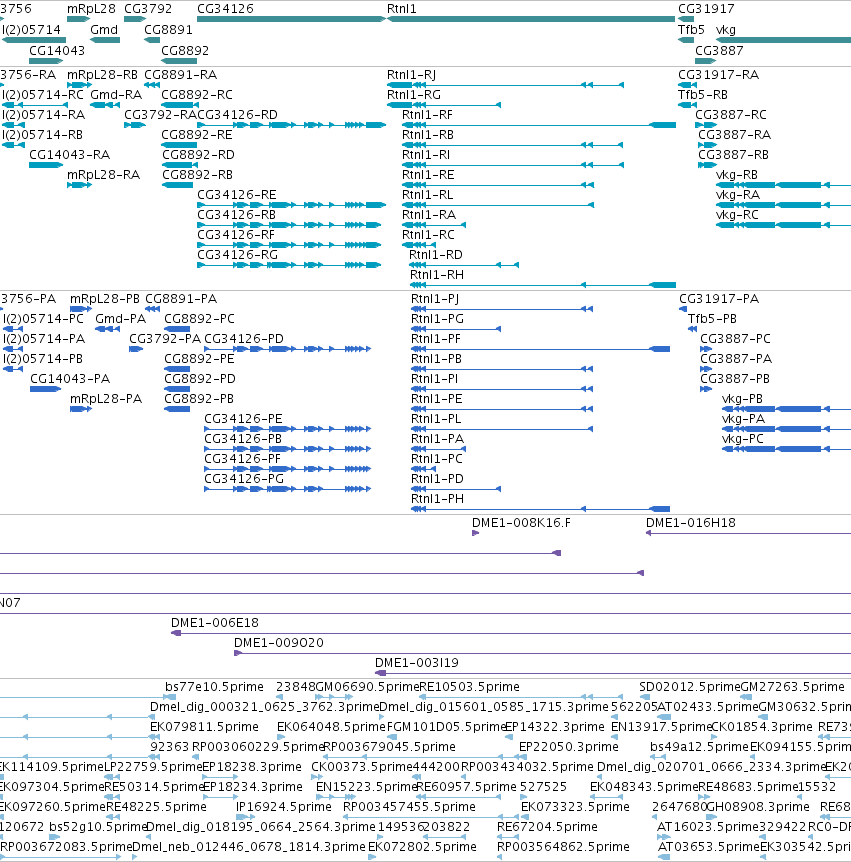This screenshot has width=851, height=862.
Task: Click EST EP22050.3prime
Action: pos(569,747)
